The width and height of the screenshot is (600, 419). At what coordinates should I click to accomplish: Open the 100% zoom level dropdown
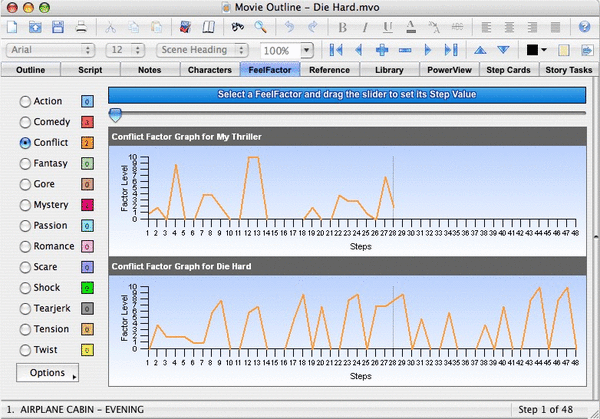306,50
